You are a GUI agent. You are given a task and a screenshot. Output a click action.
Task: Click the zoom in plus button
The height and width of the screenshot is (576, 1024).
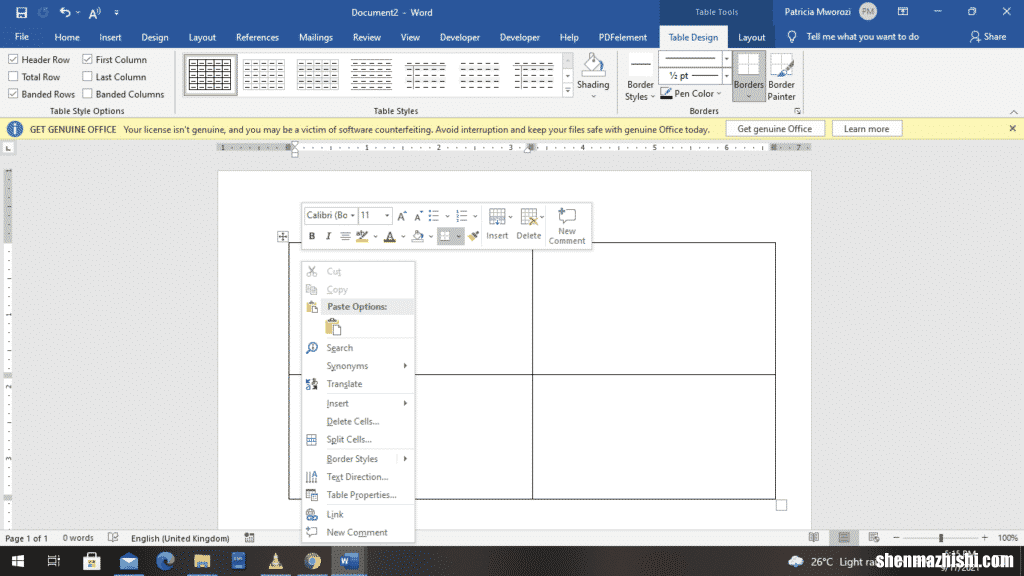pos(984,537)
